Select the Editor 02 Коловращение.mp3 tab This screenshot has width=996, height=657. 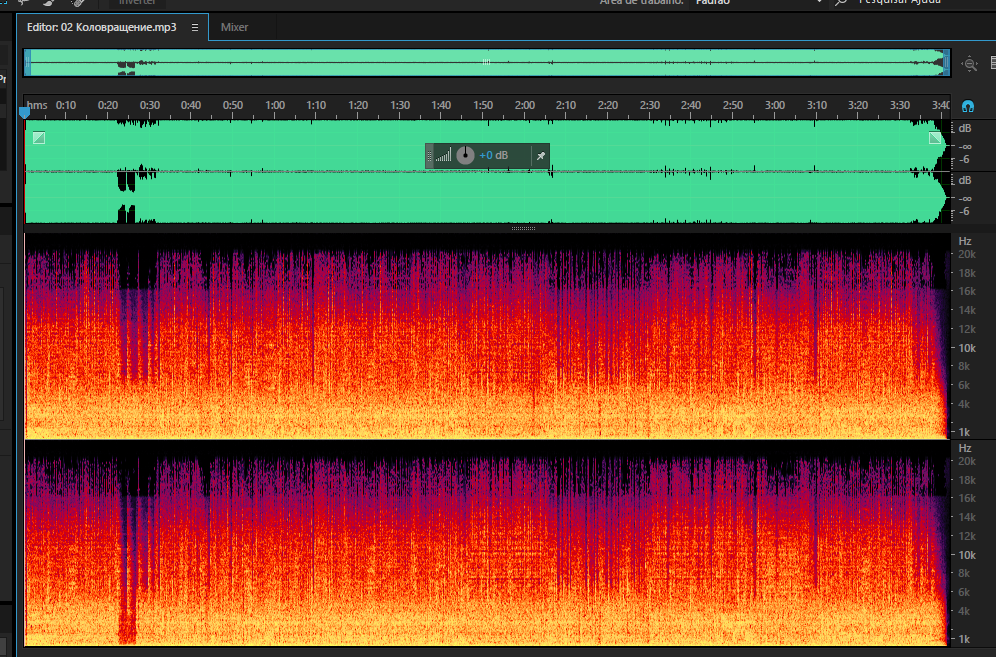(102, 27)
